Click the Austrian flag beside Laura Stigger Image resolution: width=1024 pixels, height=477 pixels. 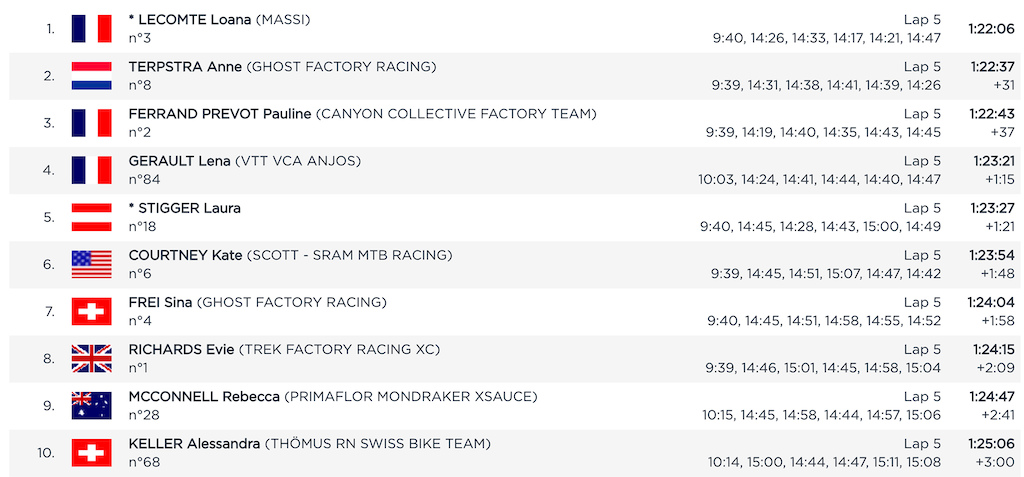pos(91,217)
